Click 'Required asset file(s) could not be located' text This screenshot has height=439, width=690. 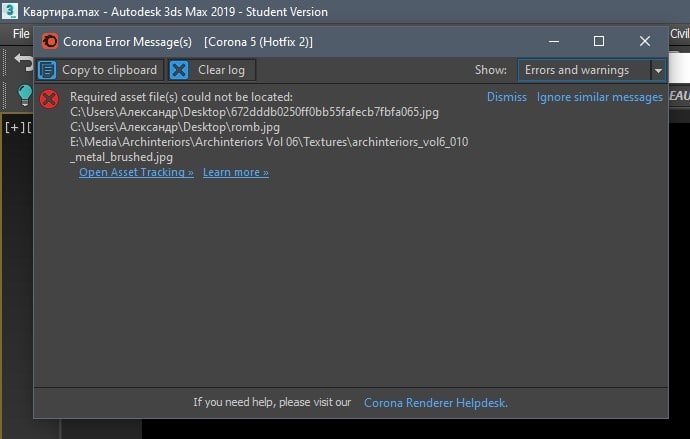click(181, 97)
